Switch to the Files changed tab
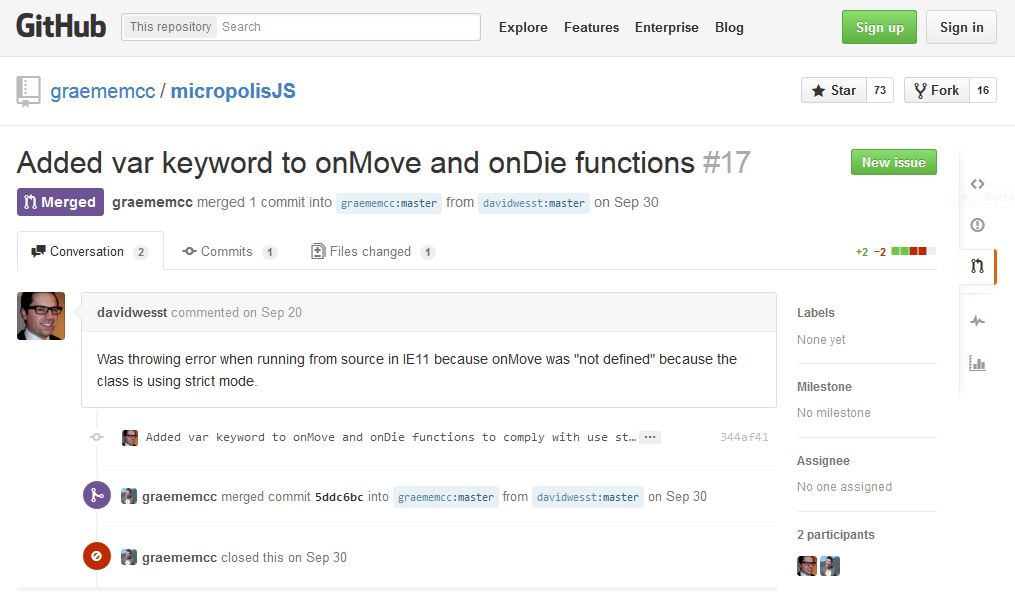Viewport: 1015px width, 602px height. [x=372, y=251]
